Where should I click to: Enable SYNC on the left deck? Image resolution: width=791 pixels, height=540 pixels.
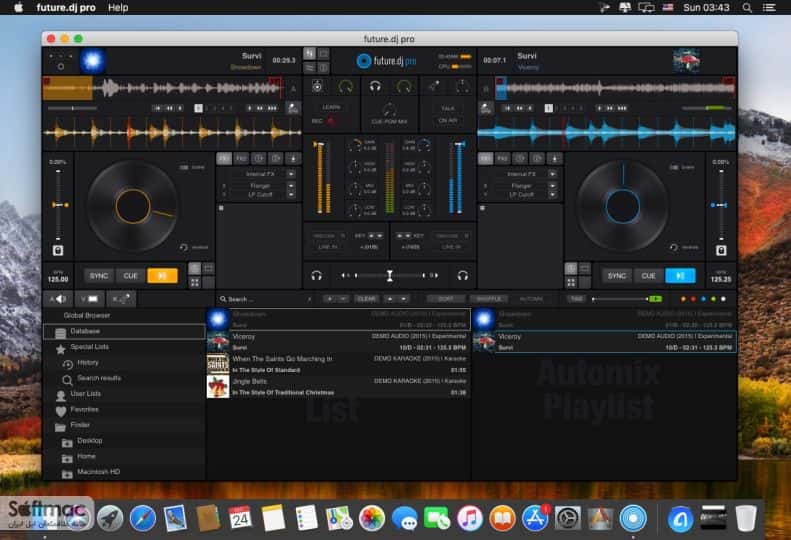99,276
